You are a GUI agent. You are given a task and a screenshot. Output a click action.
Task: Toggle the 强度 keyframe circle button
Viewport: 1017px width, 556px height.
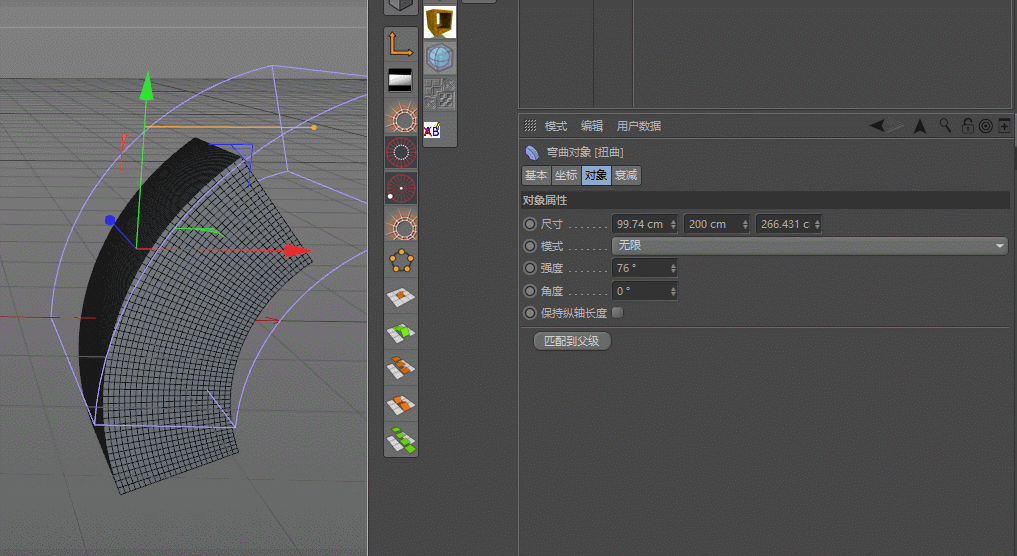(530, 268)
